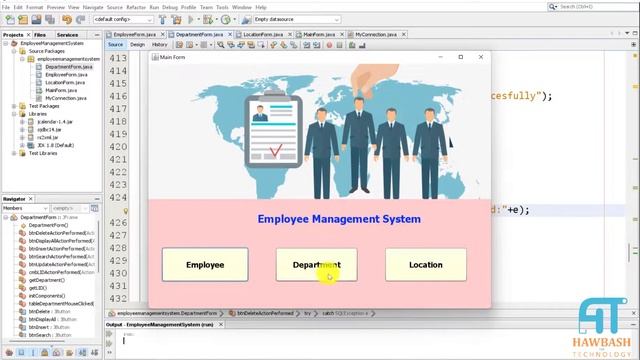Click the warning bulb icon in line gutter
The image size is (640, 360).
click(126, 211)
